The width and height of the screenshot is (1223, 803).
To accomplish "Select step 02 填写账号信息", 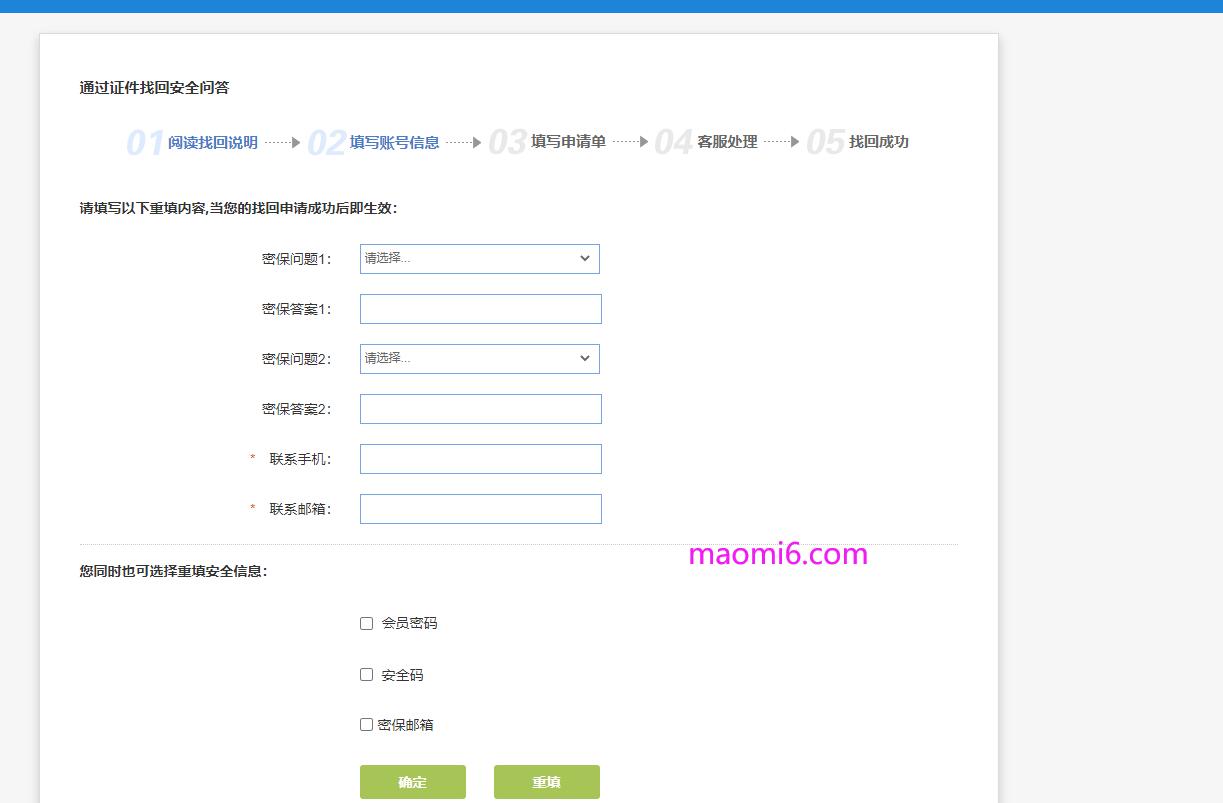I will 373,142.
